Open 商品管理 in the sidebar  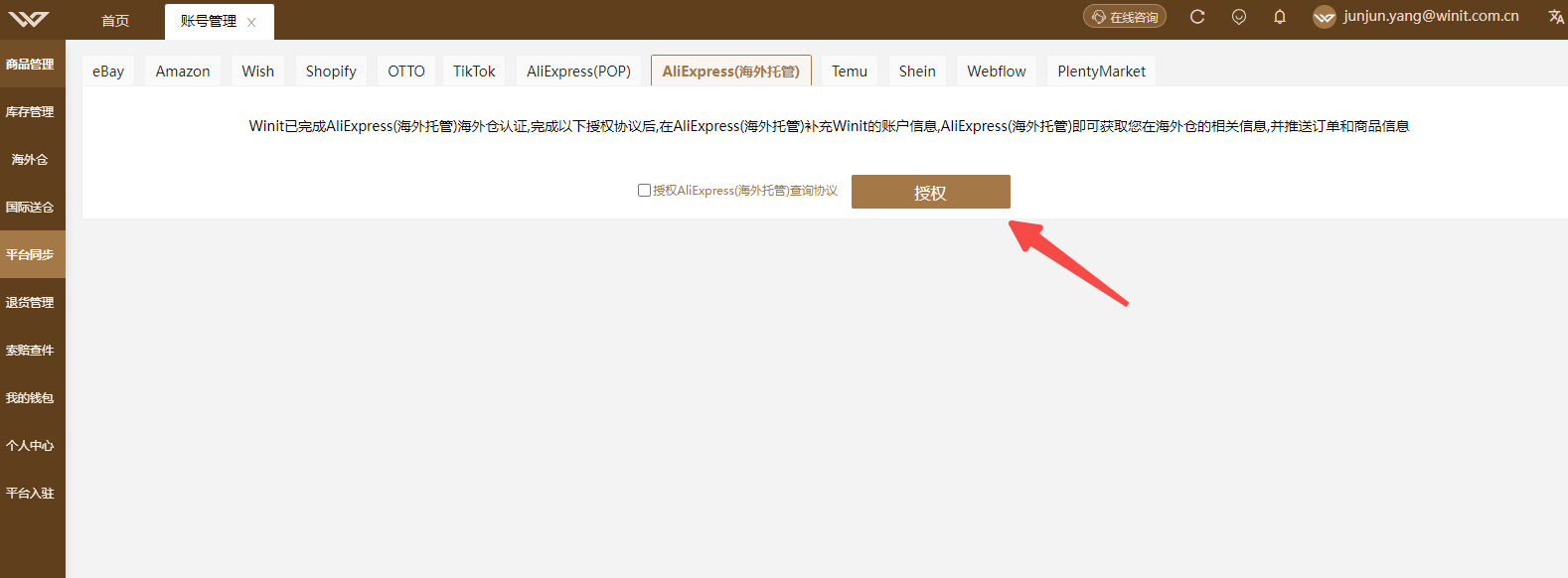click(x=33, y=64)
